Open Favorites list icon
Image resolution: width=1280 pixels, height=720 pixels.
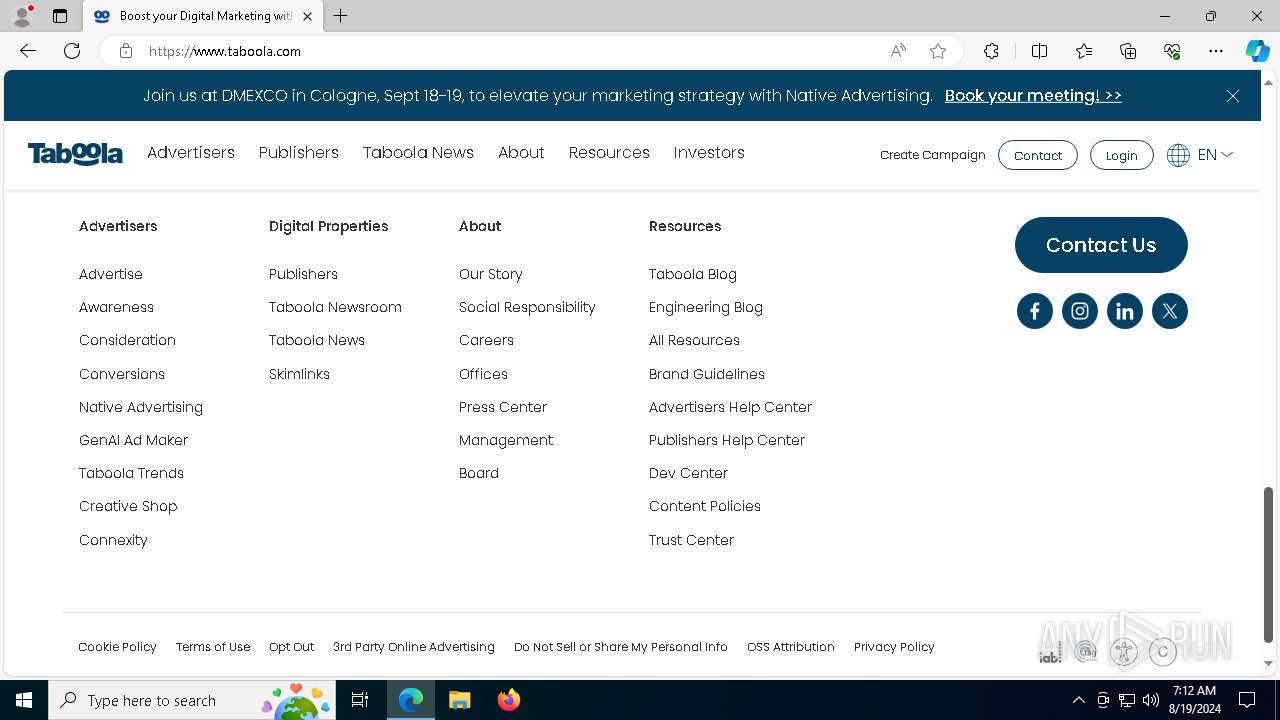tap(1084, 51)
